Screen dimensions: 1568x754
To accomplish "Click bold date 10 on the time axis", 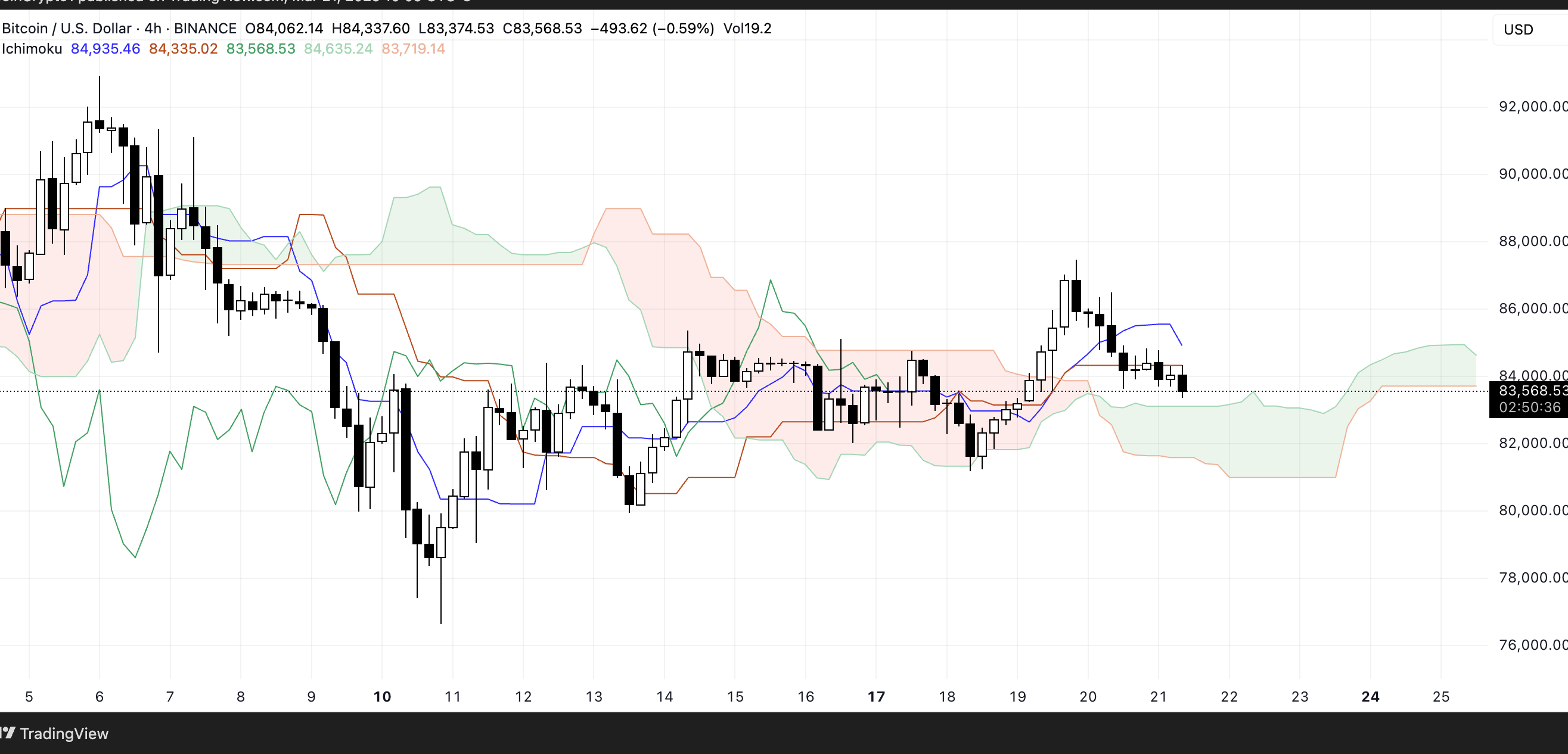I will pos(381,697).
